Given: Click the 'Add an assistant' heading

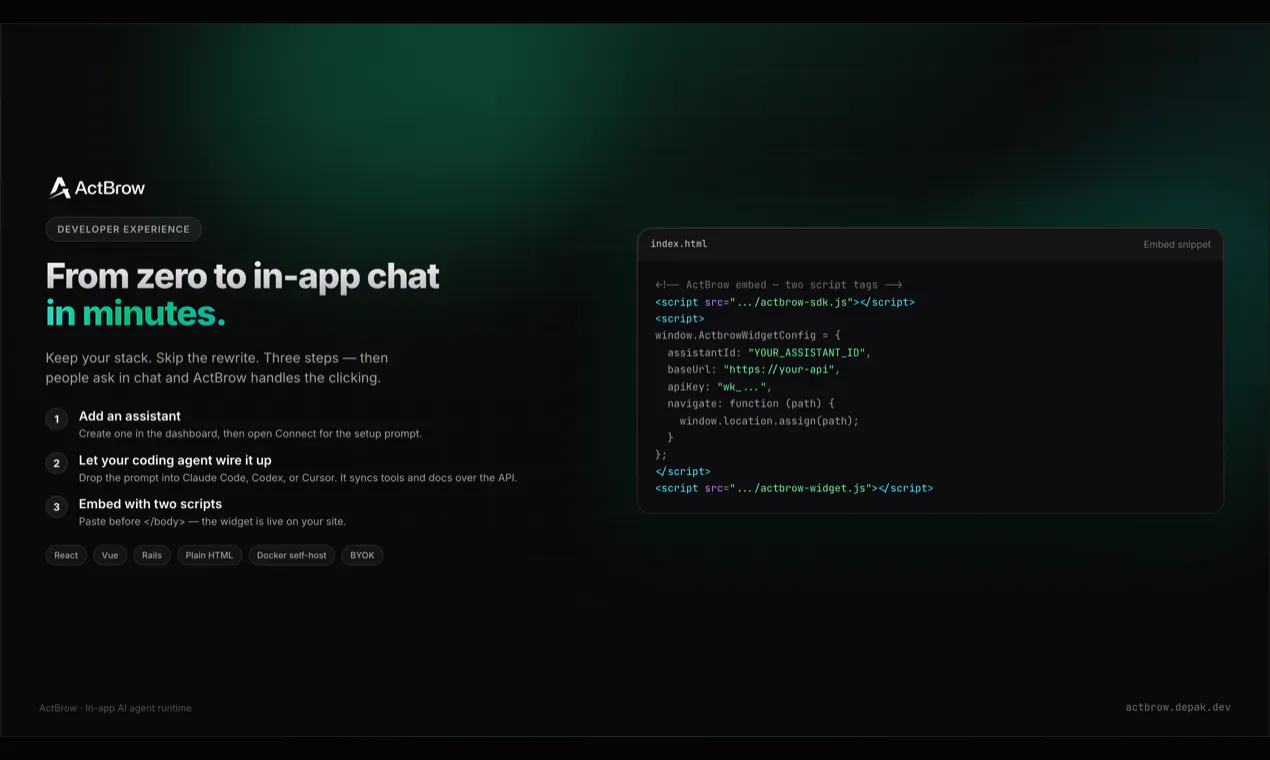Looking at the screenshot, I should click(130, 416).
